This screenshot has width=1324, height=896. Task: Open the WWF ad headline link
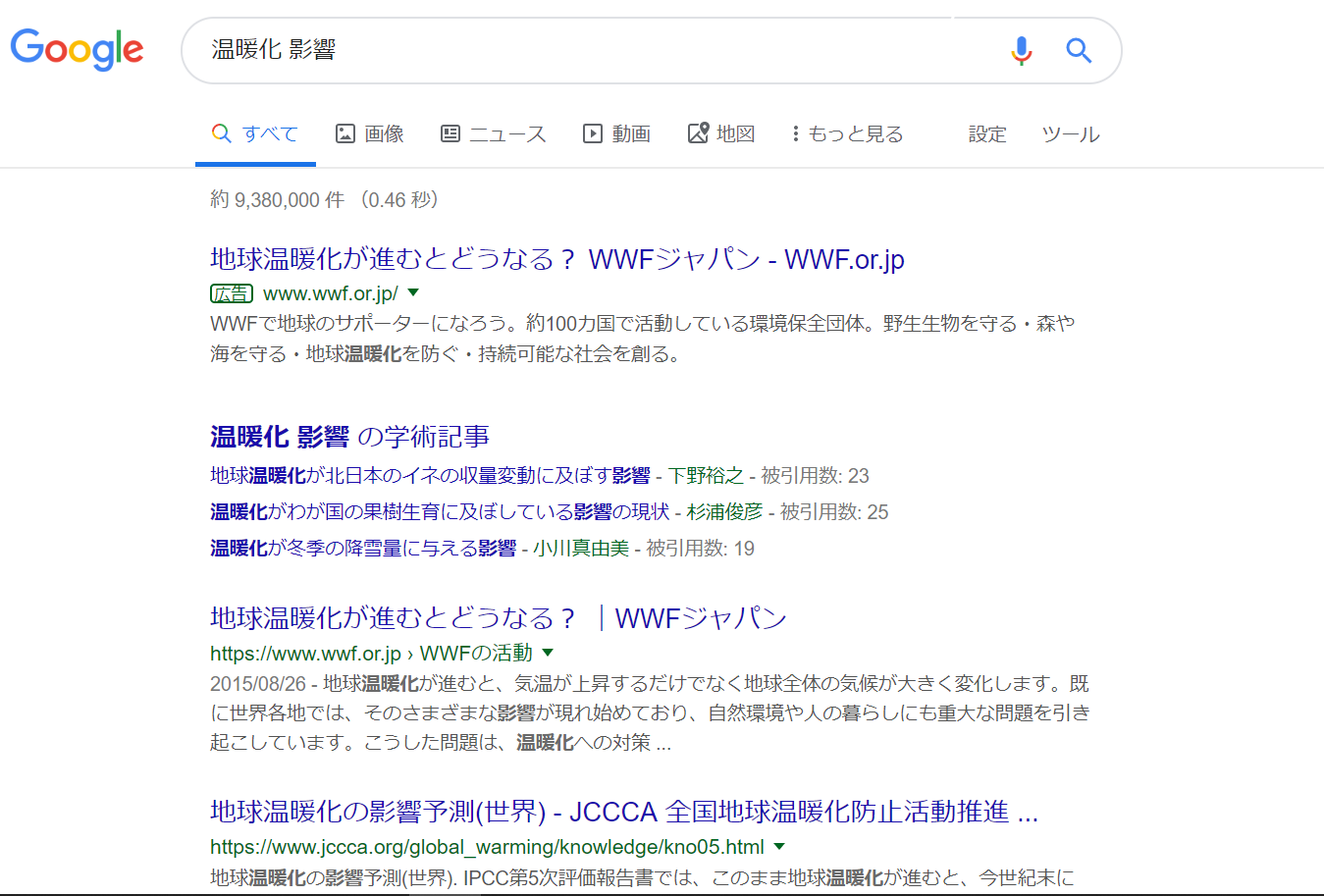[557, 258]
